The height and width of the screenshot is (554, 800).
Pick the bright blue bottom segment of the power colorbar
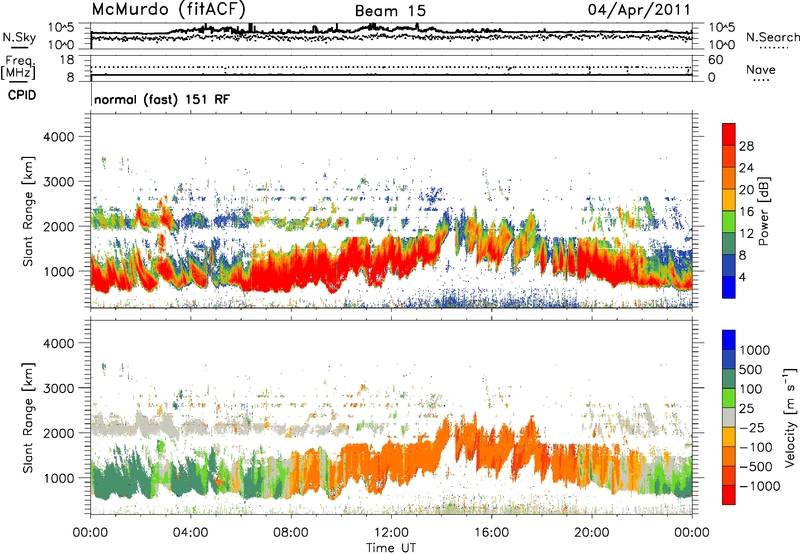(x=729, y=288)
